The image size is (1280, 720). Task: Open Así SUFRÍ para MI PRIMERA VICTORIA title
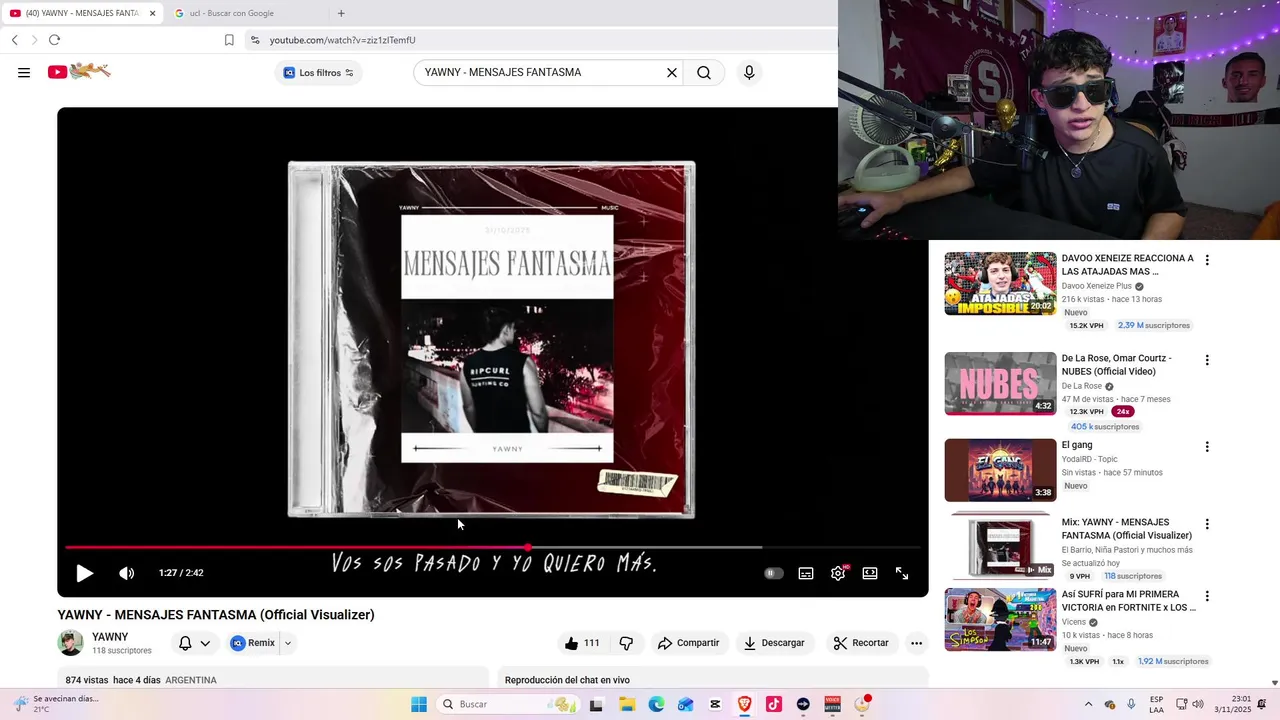tap(1128, 601)
